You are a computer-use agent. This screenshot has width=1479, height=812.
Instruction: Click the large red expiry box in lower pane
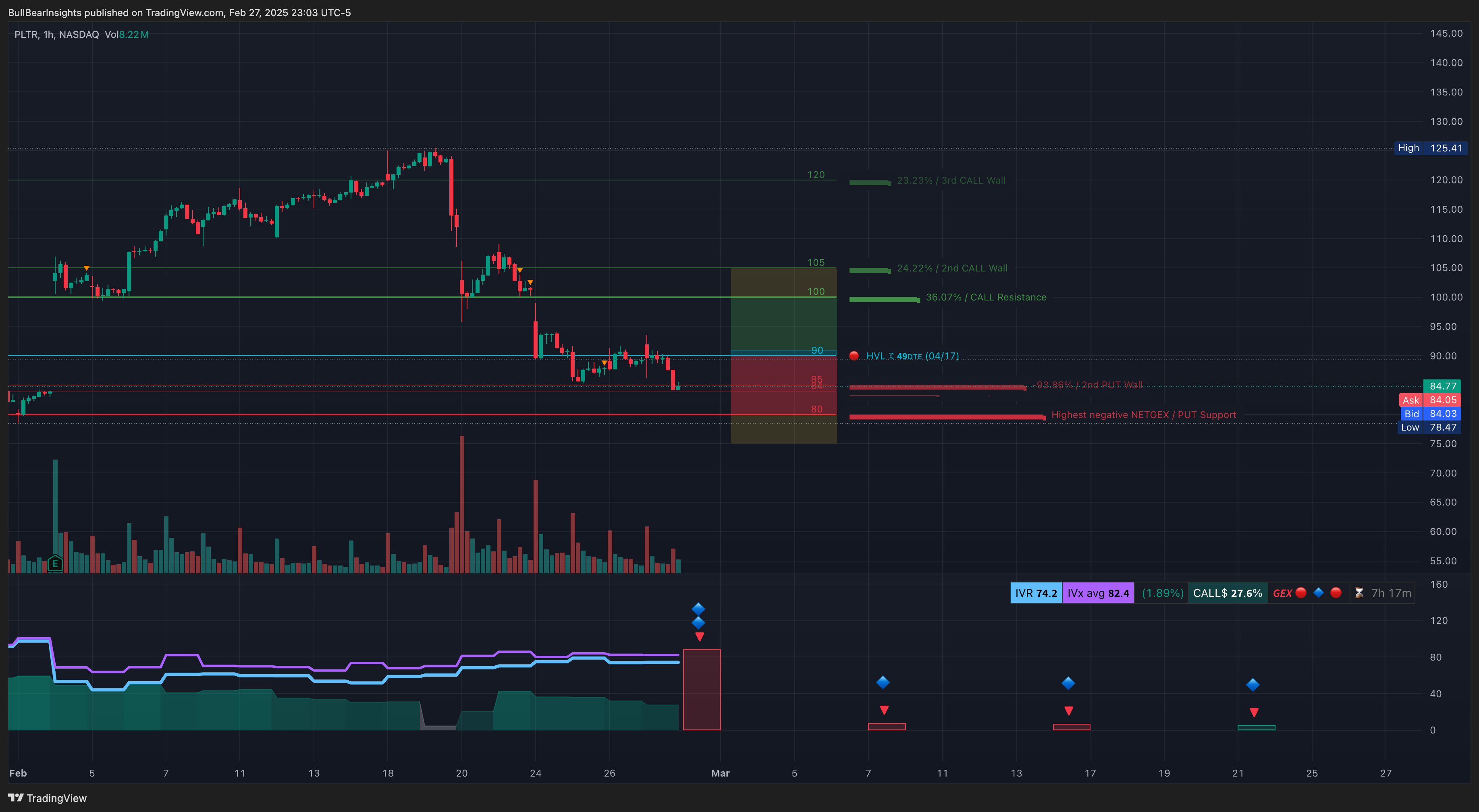click(x=702, y=690)
